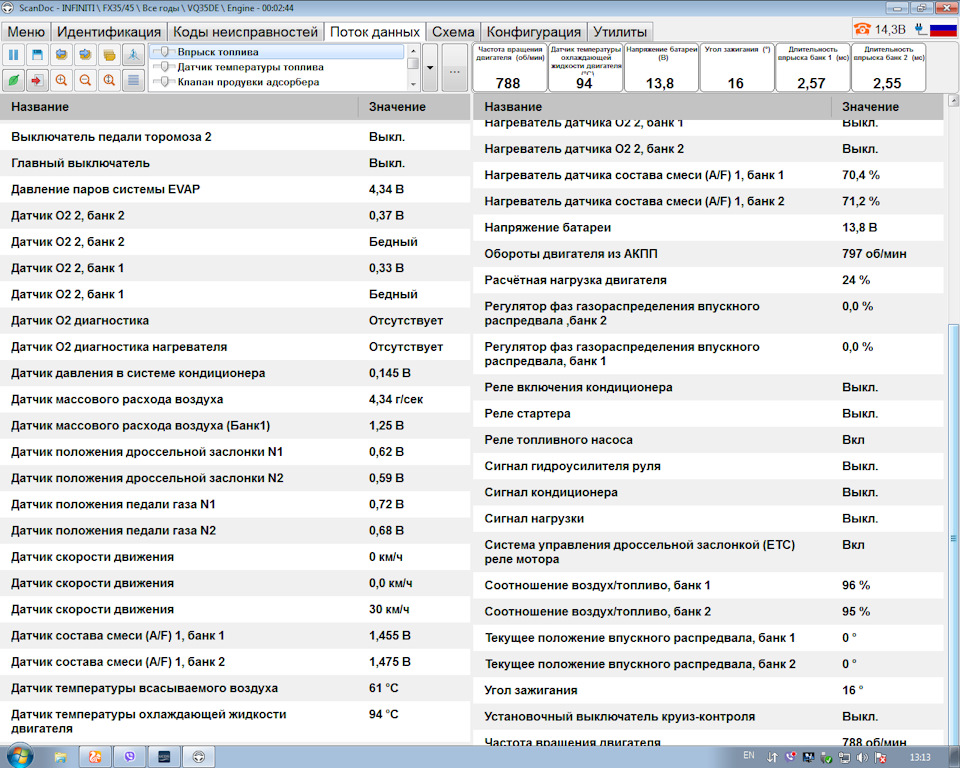Image resolution: width=960 pixels, height=768 pixels.
Task: Click the list view lines icon
Action: click(133, 80)
